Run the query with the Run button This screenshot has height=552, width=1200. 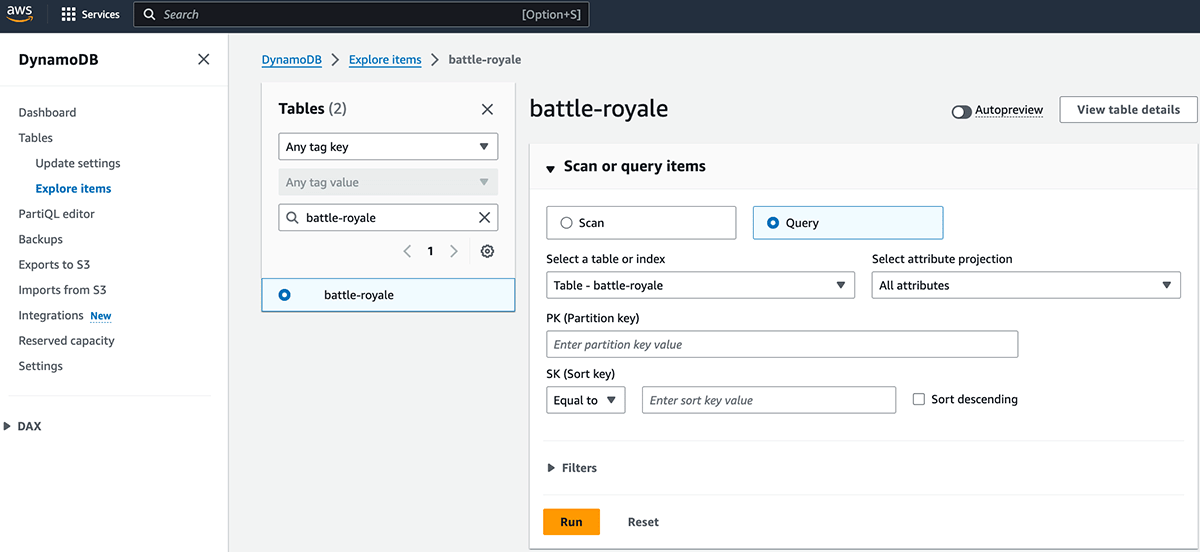point(571,522)
